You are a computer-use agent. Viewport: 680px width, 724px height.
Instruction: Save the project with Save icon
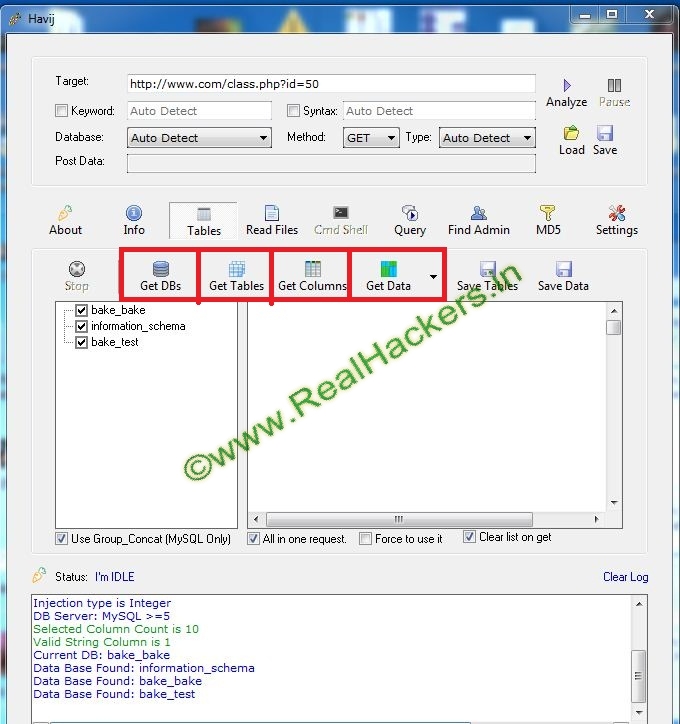pyautogui.click(x=605, y=133)
